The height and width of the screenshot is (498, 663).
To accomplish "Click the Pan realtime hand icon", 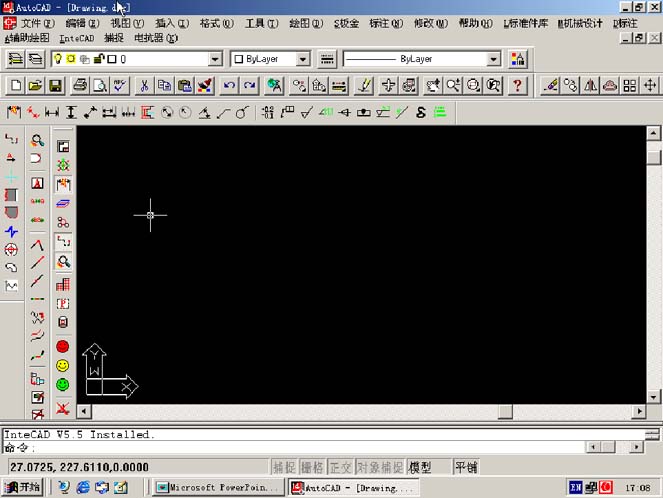I will click(433, 86).
